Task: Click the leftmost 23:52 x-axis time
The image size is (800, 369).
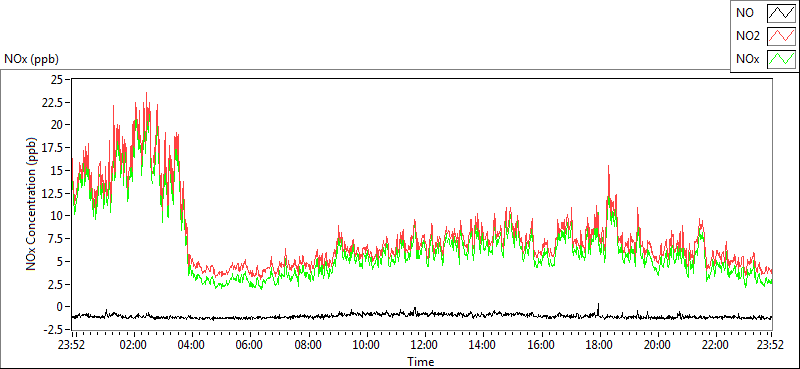Action: tap(72, 345)
